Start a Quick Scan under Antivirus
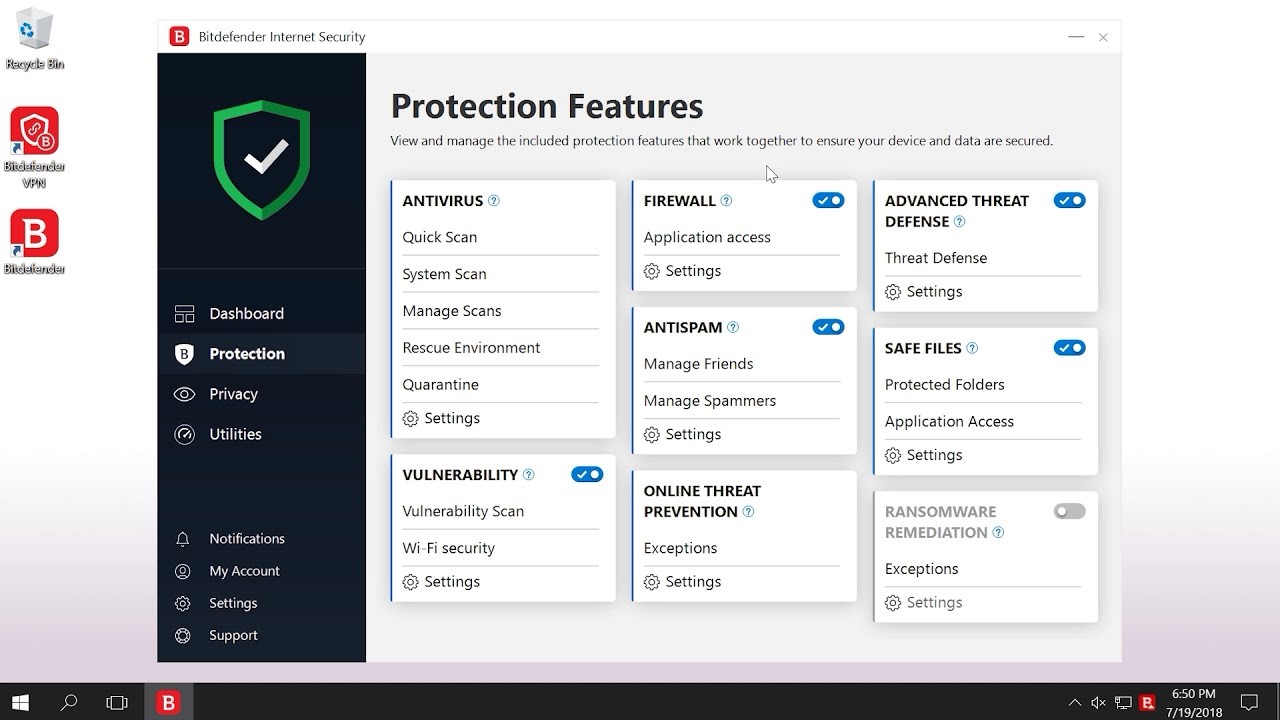 tap(440, 237)
